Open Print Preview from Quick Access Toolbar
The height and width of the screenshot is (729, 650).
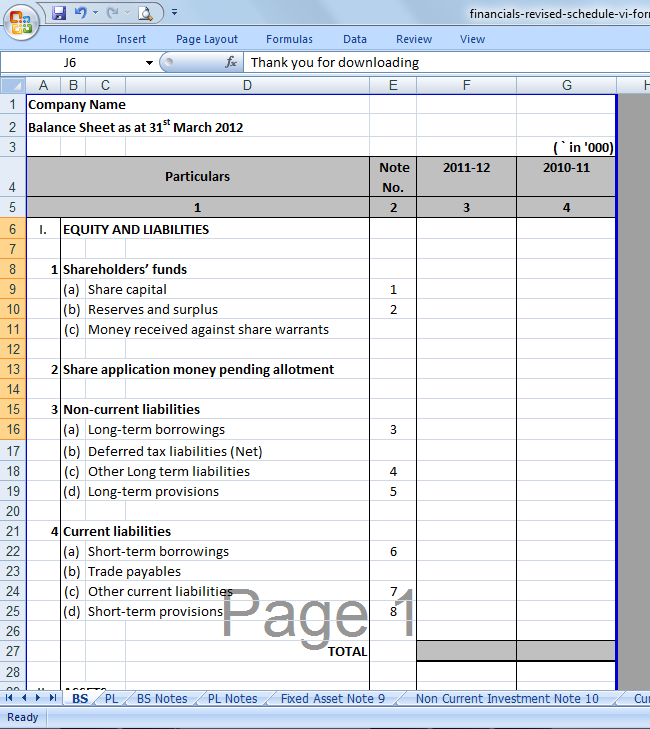145,13
